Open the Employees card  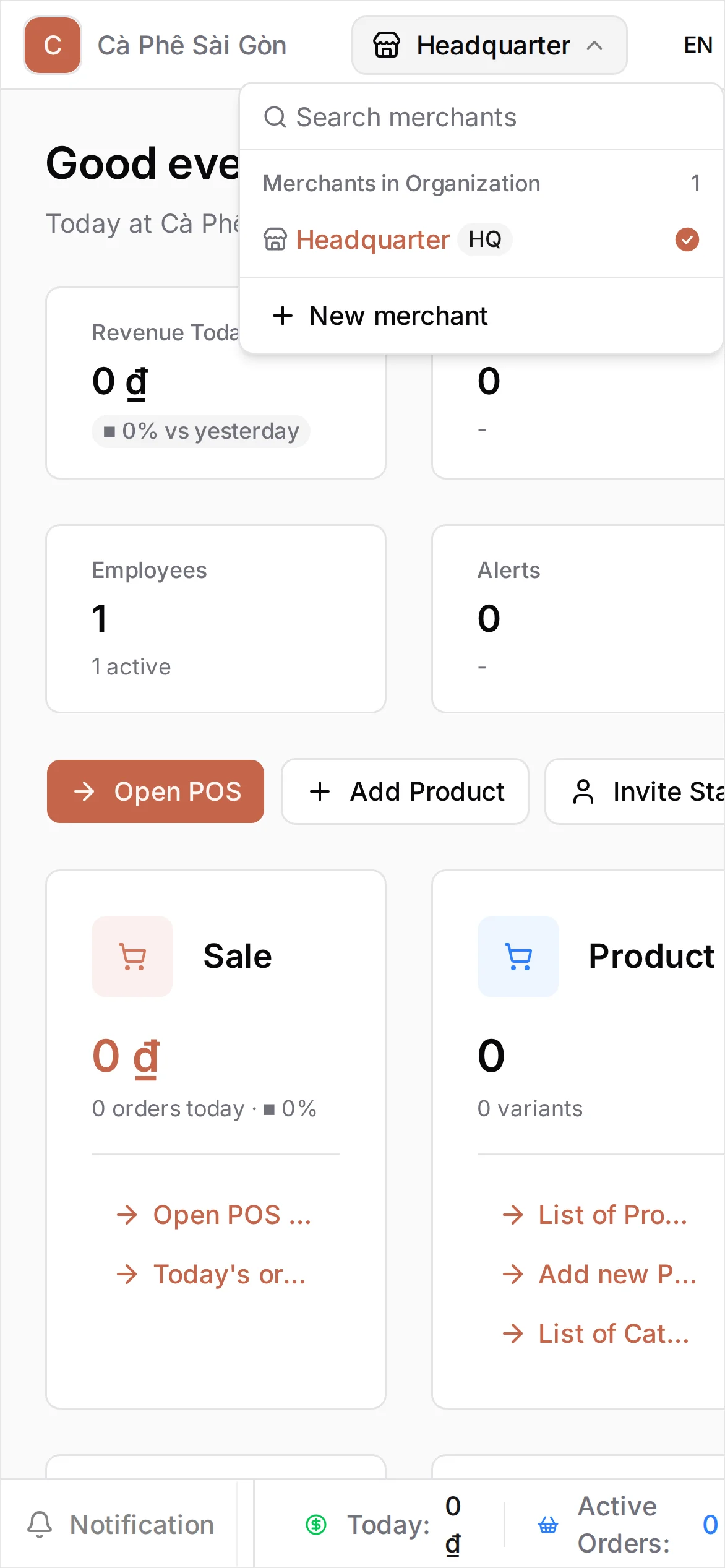[216, 619]
